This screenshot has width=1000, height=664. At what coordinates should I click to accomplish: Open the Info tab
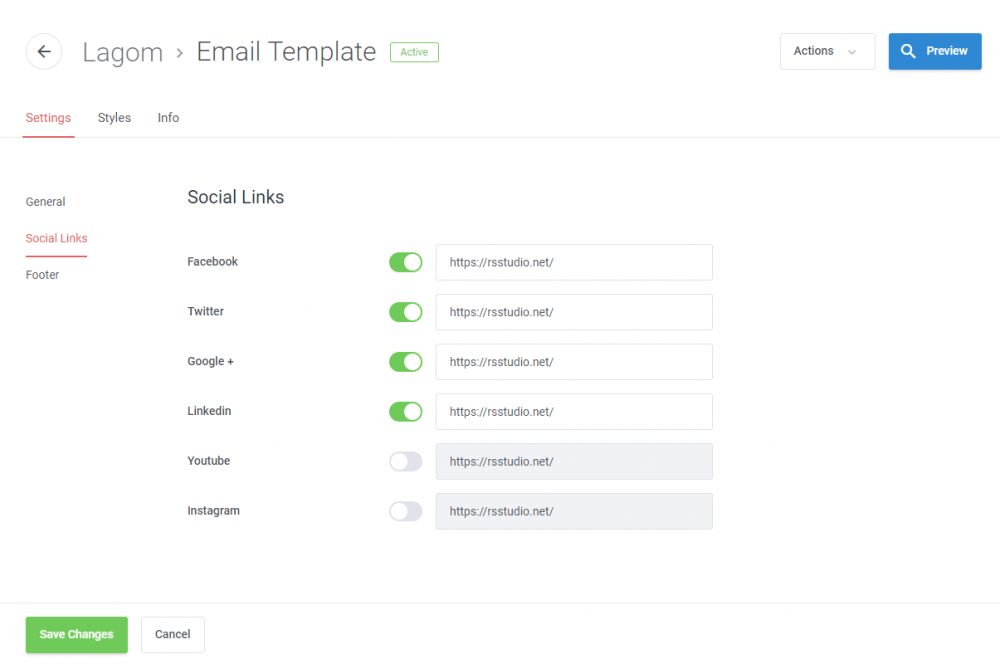pos(168,117)
